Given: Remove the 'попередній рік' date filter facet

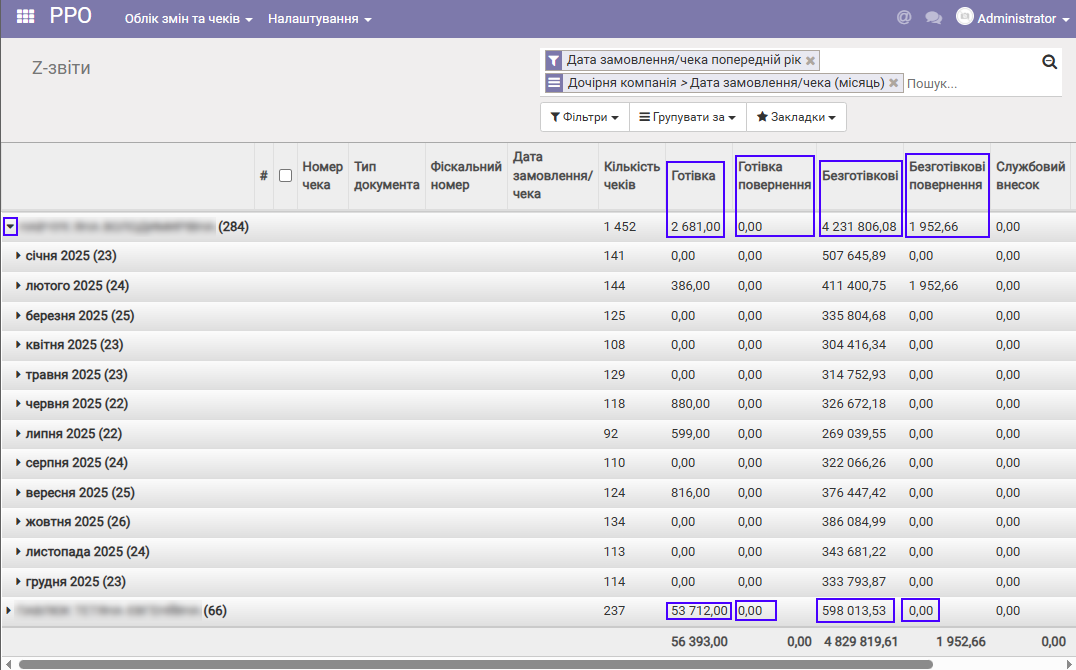Looking at the screenshot, I should pyautogui.click(x=811, y=60).
